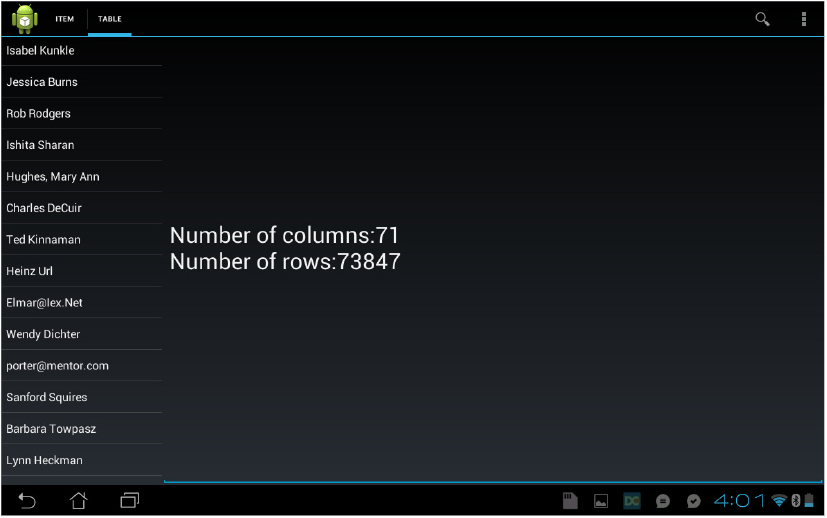Select Ted Kinnaman in the list
Screen dimensions: 827x518
click(82, 239)
